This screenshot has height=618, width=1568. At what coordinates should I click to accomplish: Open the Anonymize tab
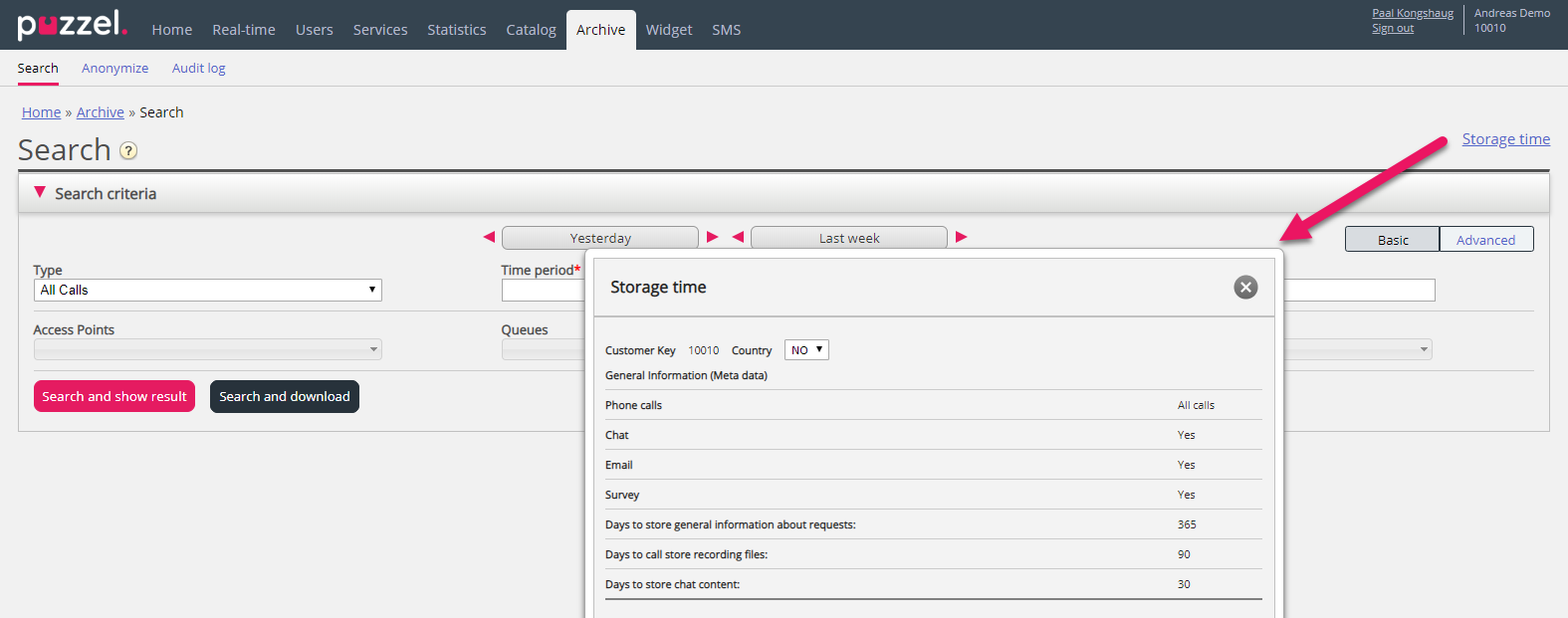pyautogui.click(x=114, y=68)
